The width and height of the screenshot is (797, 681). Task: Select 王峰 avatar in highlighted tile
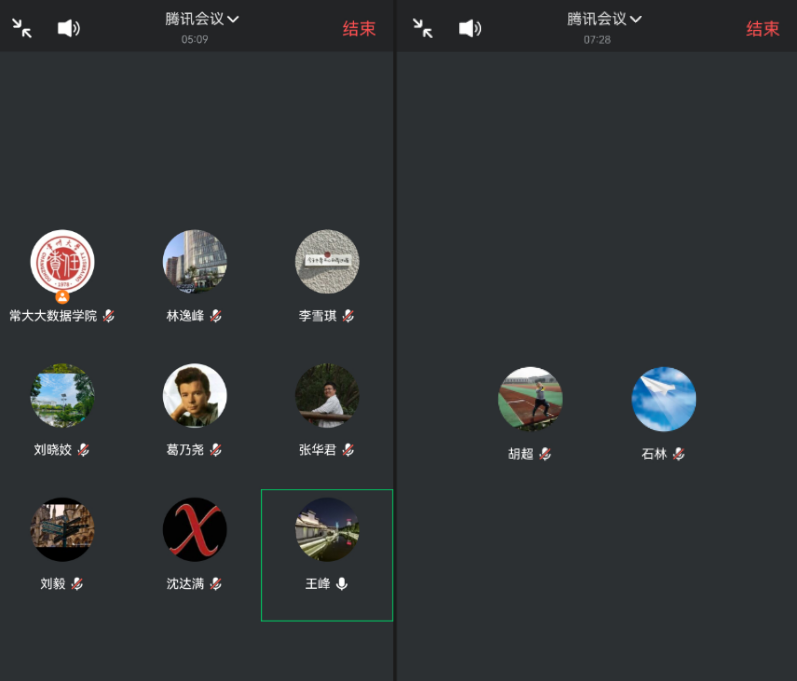pyautogui.click(x=327, y=529)
